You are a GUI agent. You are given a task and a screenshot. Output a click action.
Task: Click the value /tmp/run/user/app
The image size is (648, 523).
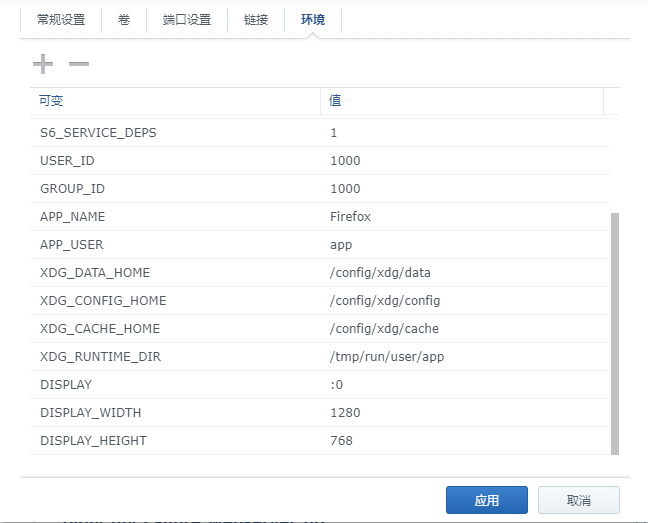click(x=387, y=357)
